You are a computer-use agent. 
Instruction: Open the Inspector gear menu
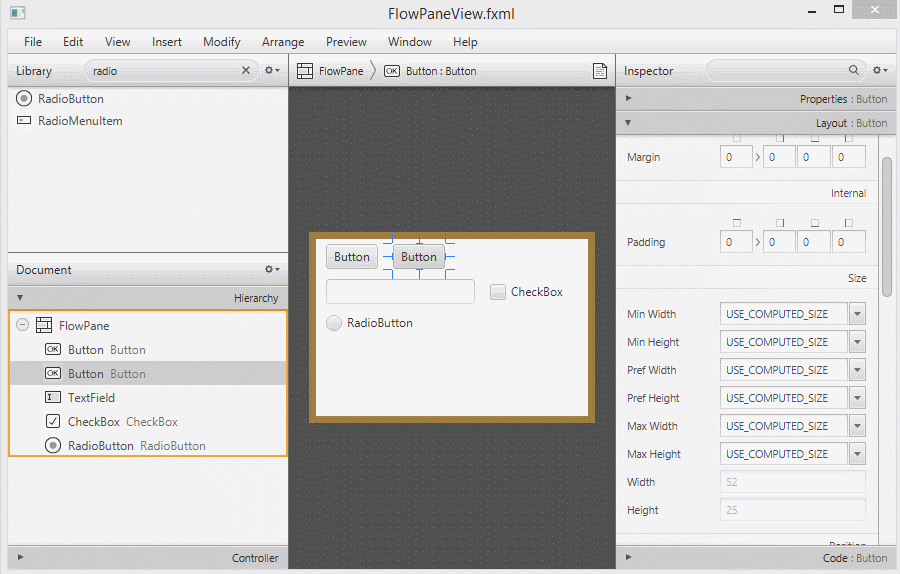coord(879,71)
